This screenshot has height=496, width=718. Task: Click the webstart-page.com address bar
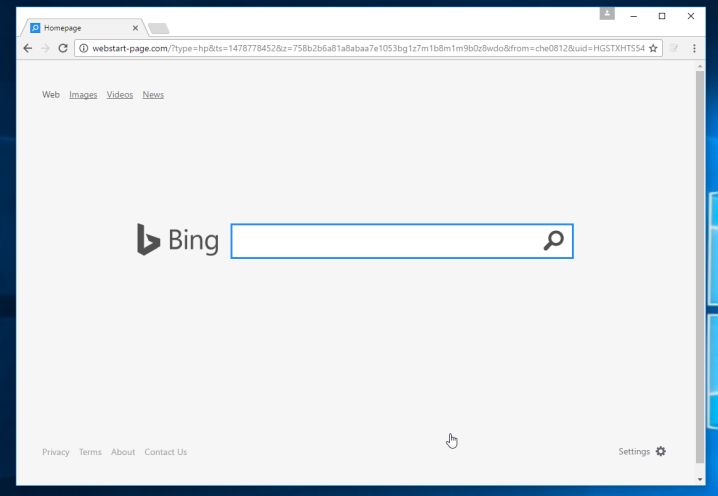point(368,48)
